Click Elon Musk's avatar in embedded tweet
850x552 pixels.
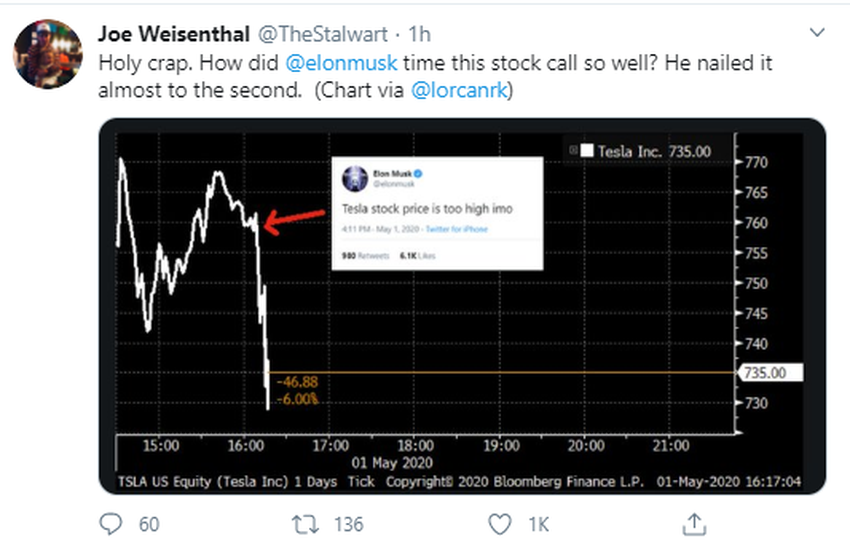[x=352, y=178]
